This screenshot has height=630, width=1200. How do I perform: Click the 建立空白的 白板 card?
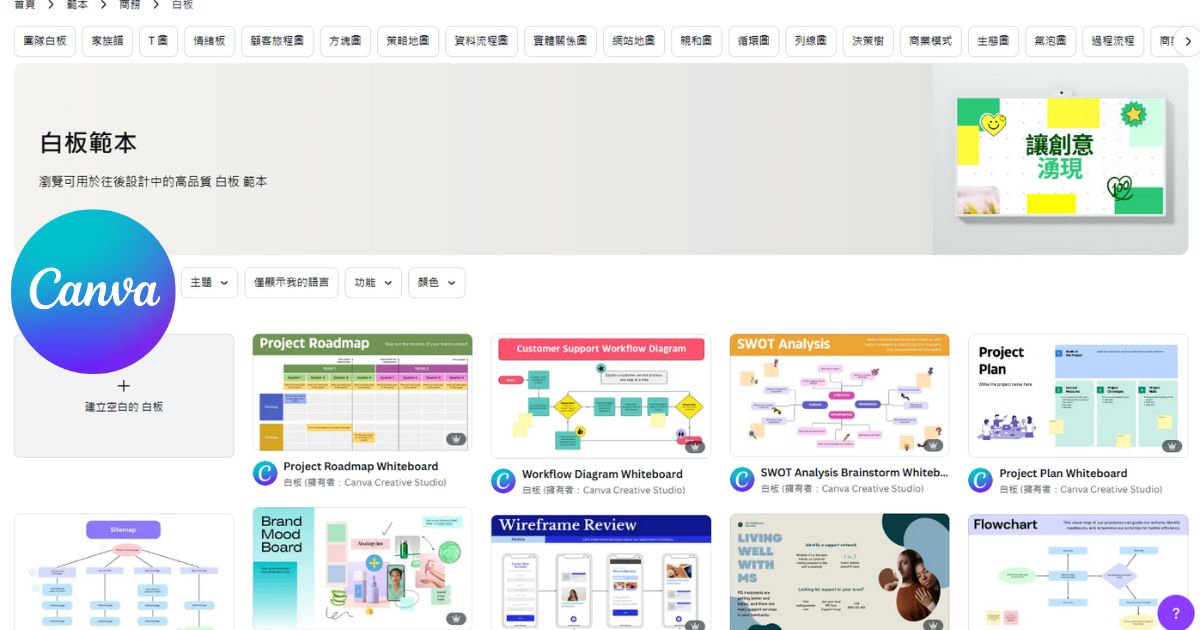point(124,396)
